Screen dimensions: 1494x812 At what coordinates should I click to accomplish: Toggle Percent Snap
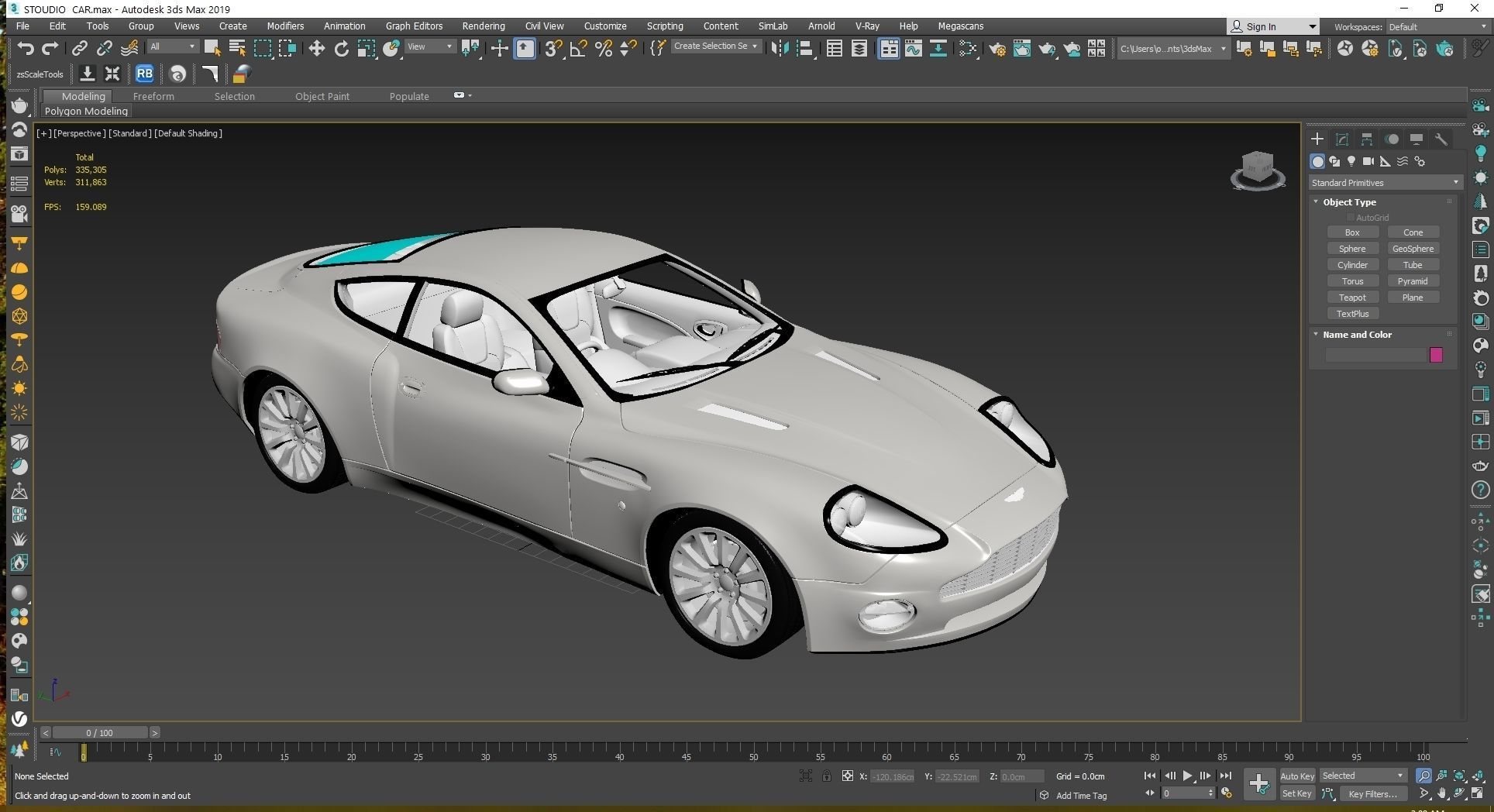603,48
